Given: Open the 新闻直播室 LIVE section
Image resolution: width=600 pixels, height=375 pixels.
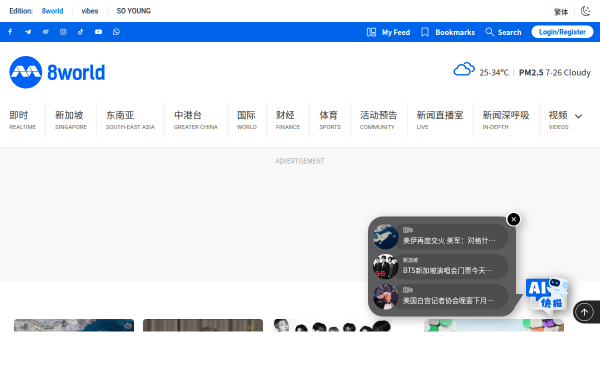Looking at the screenshot, I should pos(440,120).
